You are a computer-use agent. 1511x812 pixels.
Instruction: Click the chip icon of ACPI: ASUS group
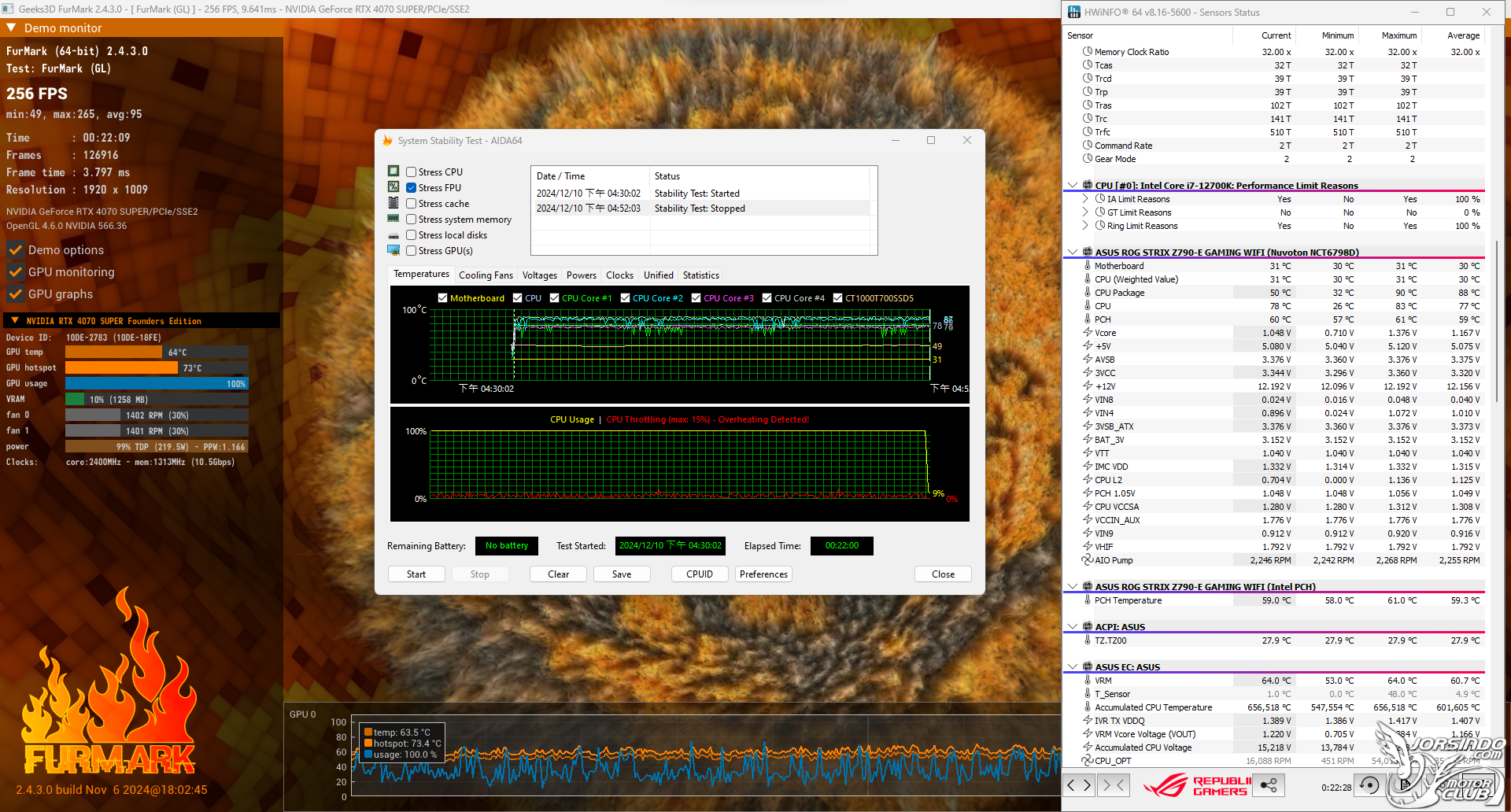point(1088,627)
